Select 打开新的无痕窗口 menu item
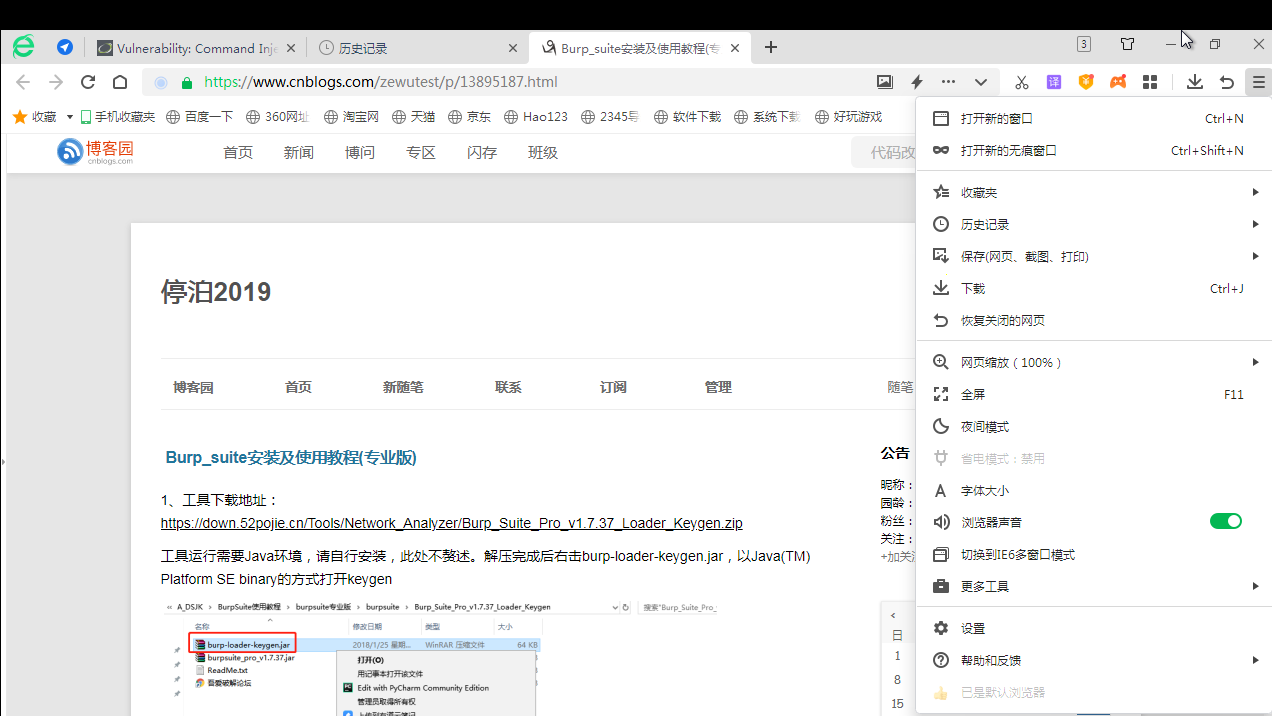Screen dimensions: 1272x716 coord(1093,150)
